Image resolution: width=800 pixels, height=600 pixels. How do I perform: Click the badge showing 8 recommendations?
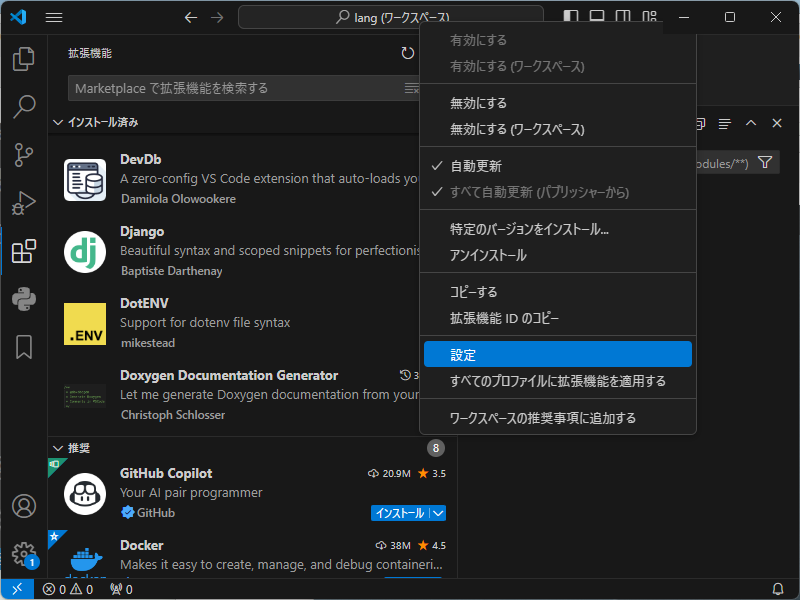pos(436,447)
